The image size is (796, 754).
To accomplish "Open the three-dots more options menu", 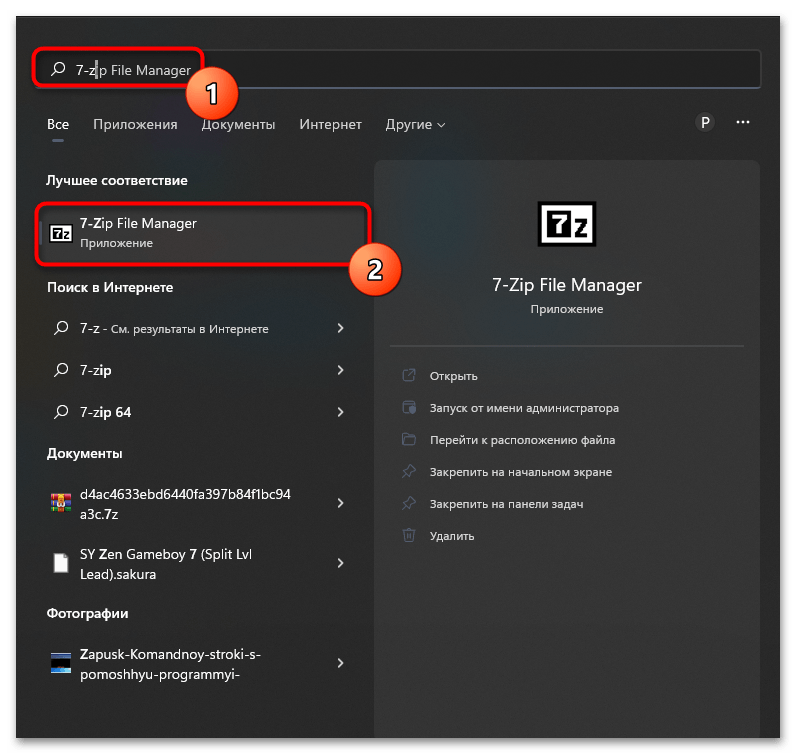I will 743,122.
